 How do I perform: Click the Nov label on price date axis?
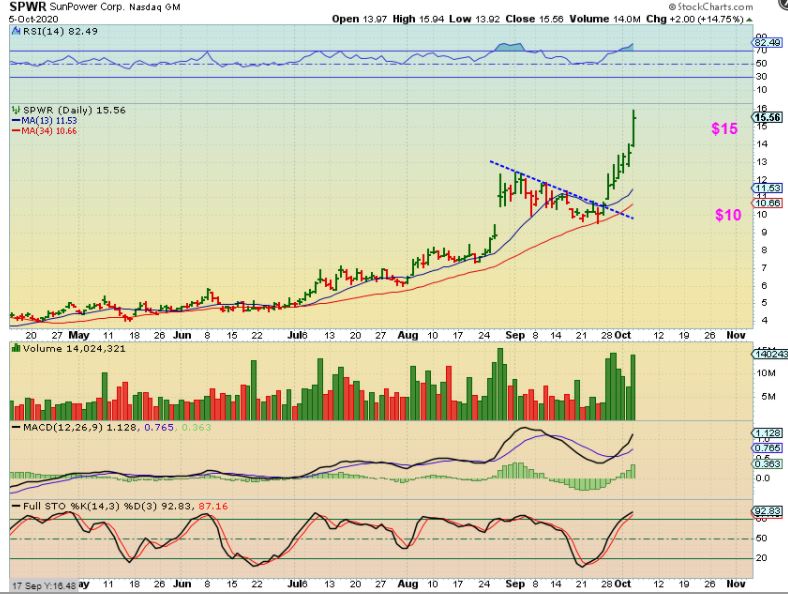[x=736, y=335]
